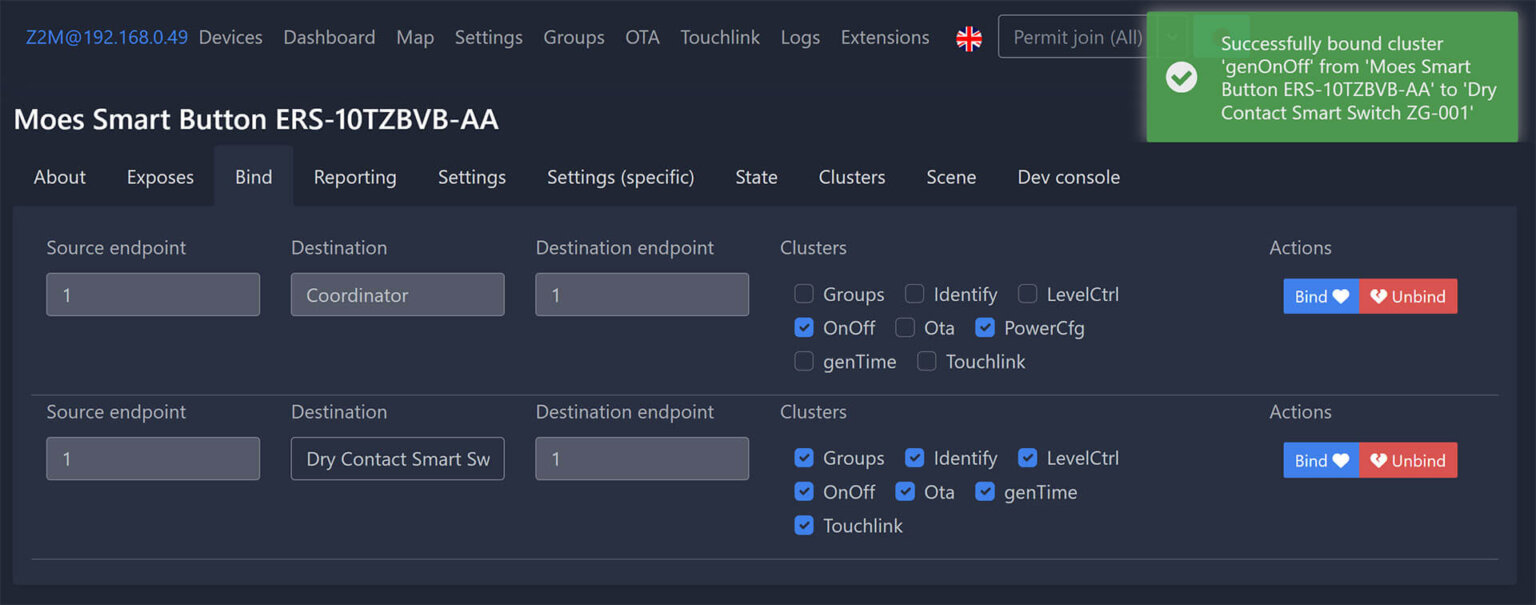
Task: Click Bind button in Coordinator row
Action: (x=1321, y=296)
